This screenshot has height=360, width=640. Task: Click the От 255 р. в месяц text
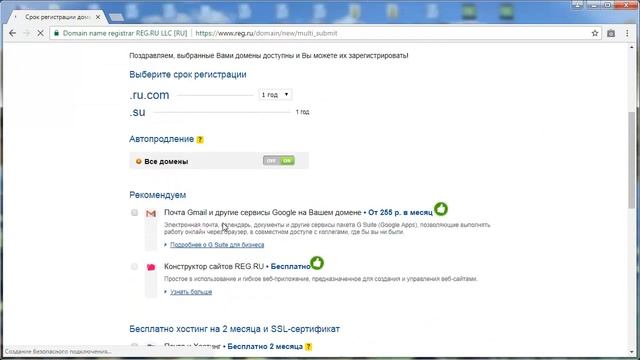400,213
